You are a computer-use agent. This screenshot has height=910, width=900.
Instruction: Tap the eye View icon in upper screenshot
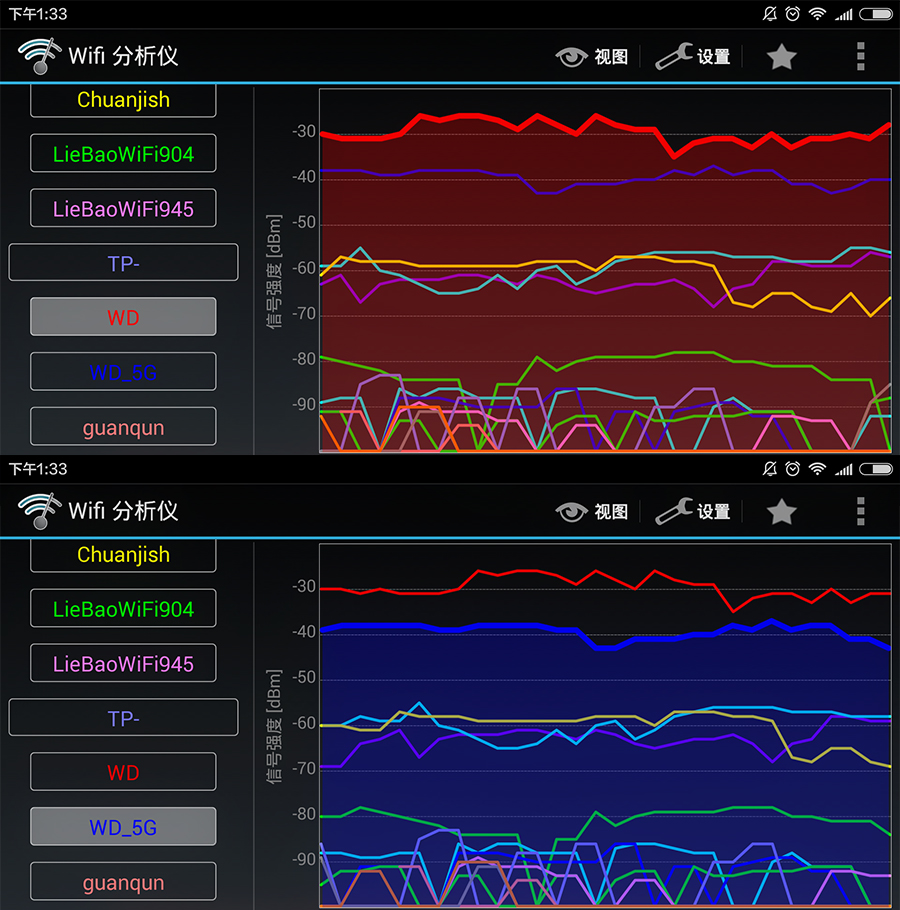point(571,57)
